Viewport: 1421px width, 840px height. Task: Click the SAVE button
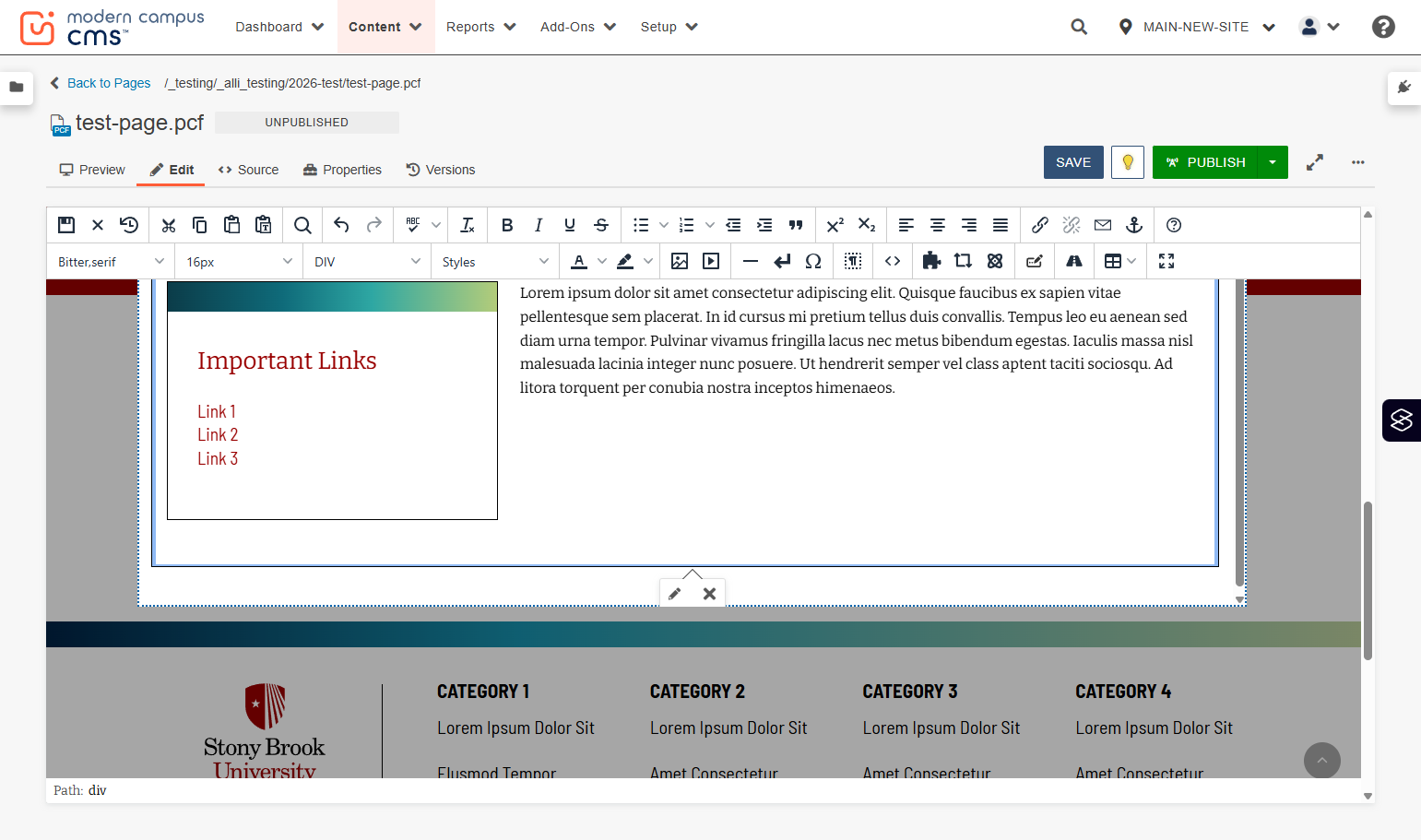coord(1073,162)
